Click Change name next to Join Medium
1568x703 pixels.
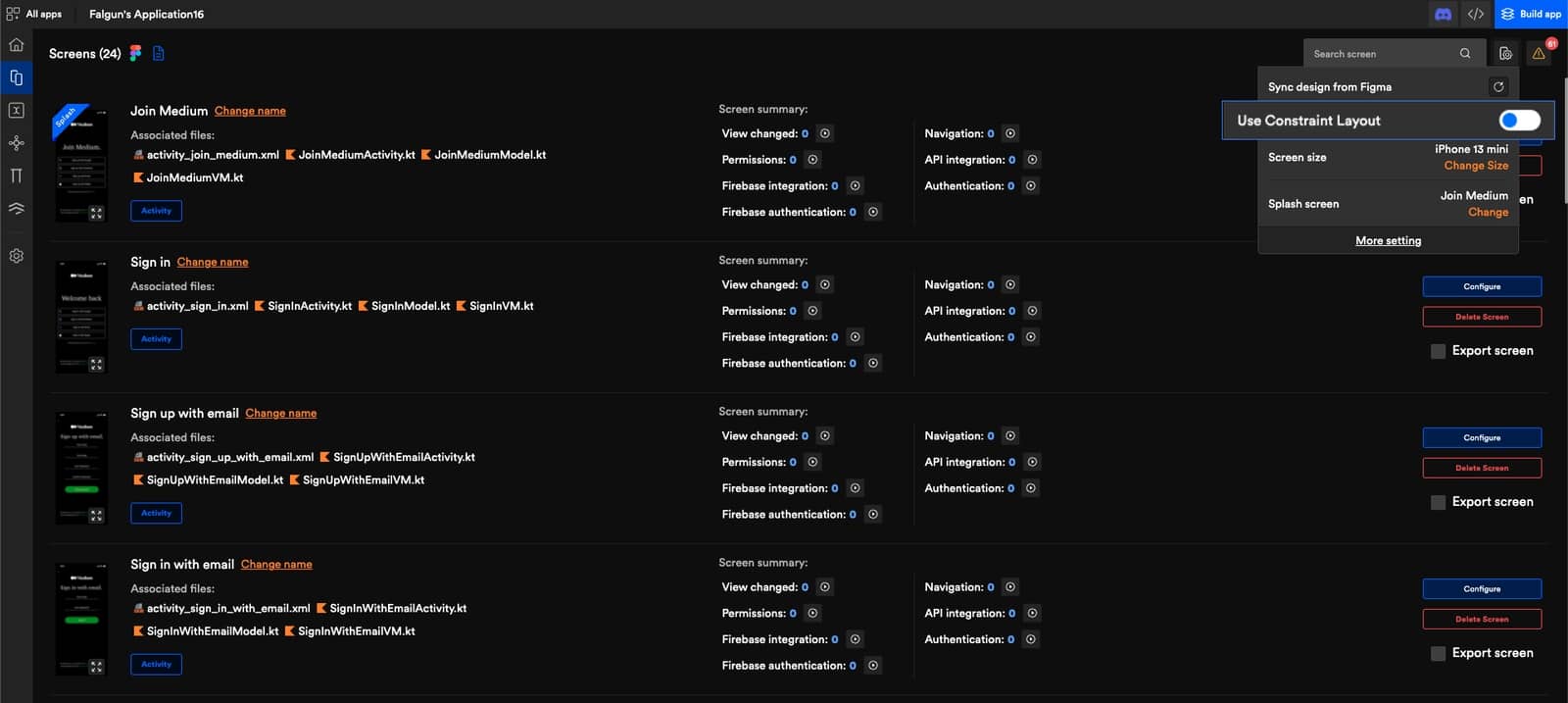pyautogui.click(x=250, y=111)
